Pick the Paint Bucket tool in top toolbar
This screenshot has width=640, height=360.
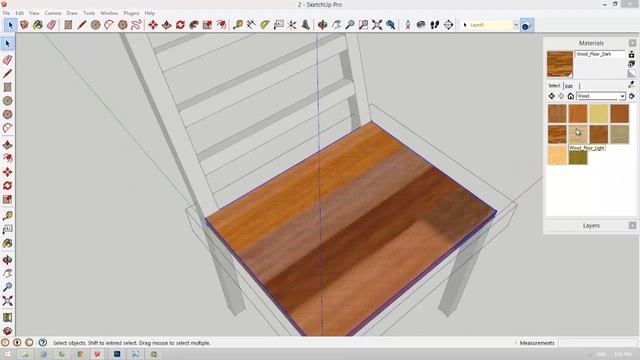tap(38, 25)
